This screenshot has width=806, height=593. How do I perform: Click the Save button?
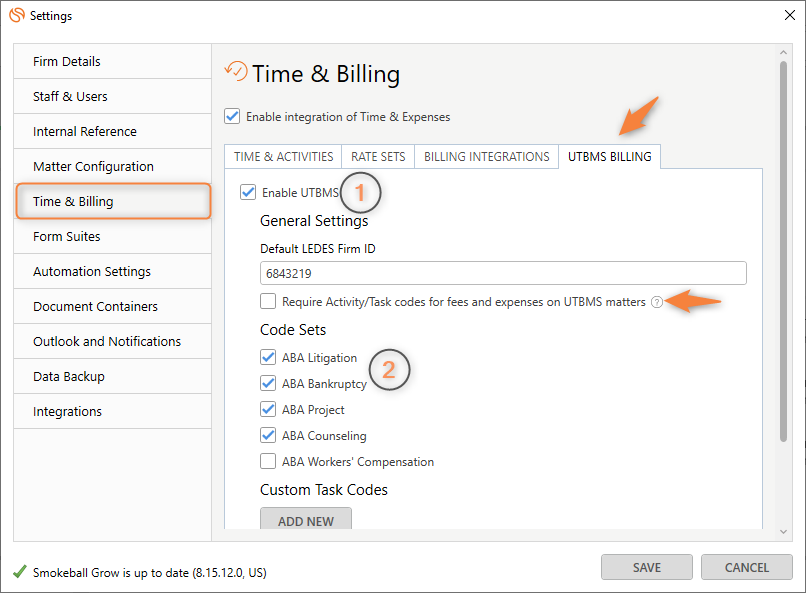[647, 567]
